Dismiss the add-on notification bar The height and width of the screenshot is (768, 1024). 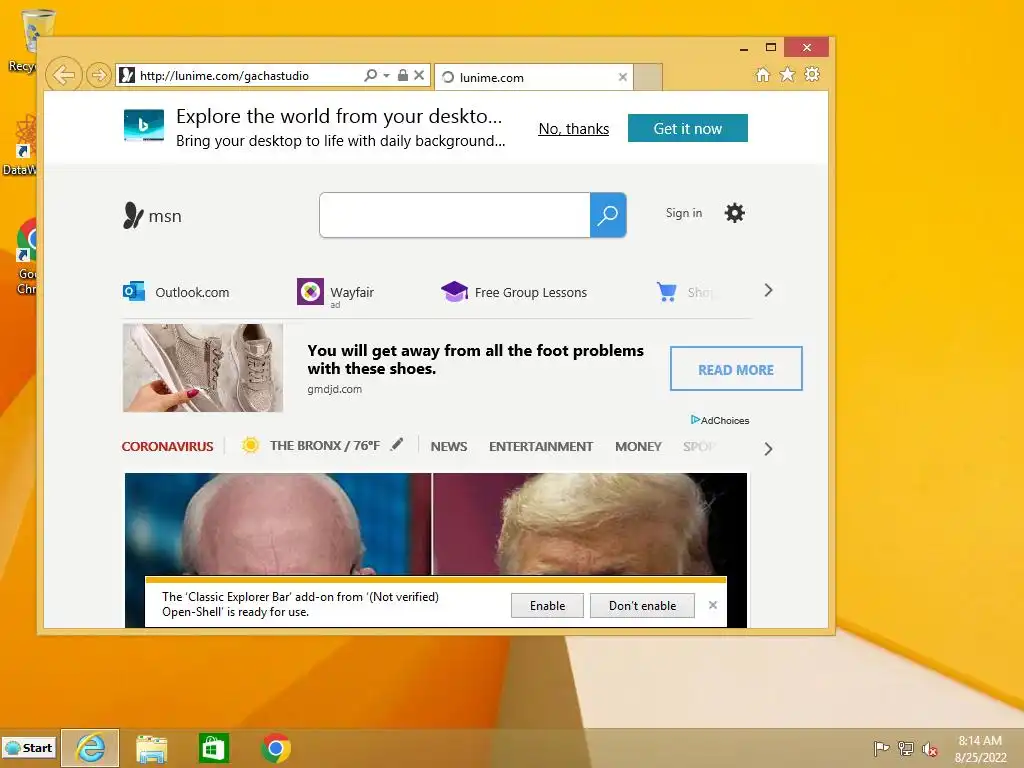(x=713, y=605)
